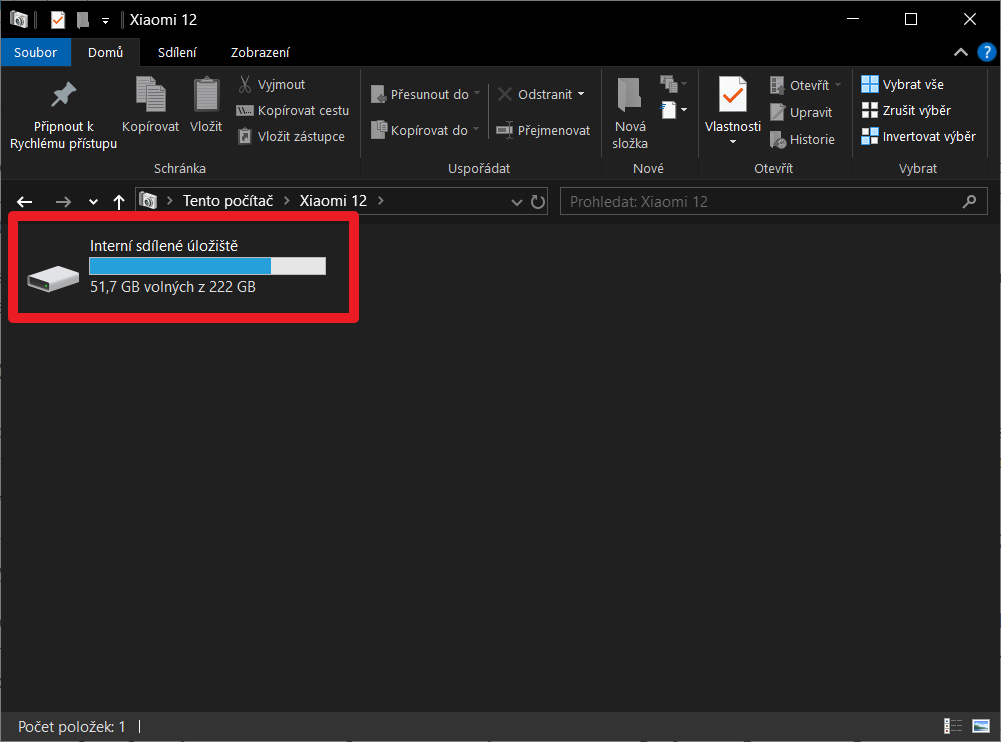1001x742 pixels.
Task: Click Invertovat výběr
Action: point(918,137)
